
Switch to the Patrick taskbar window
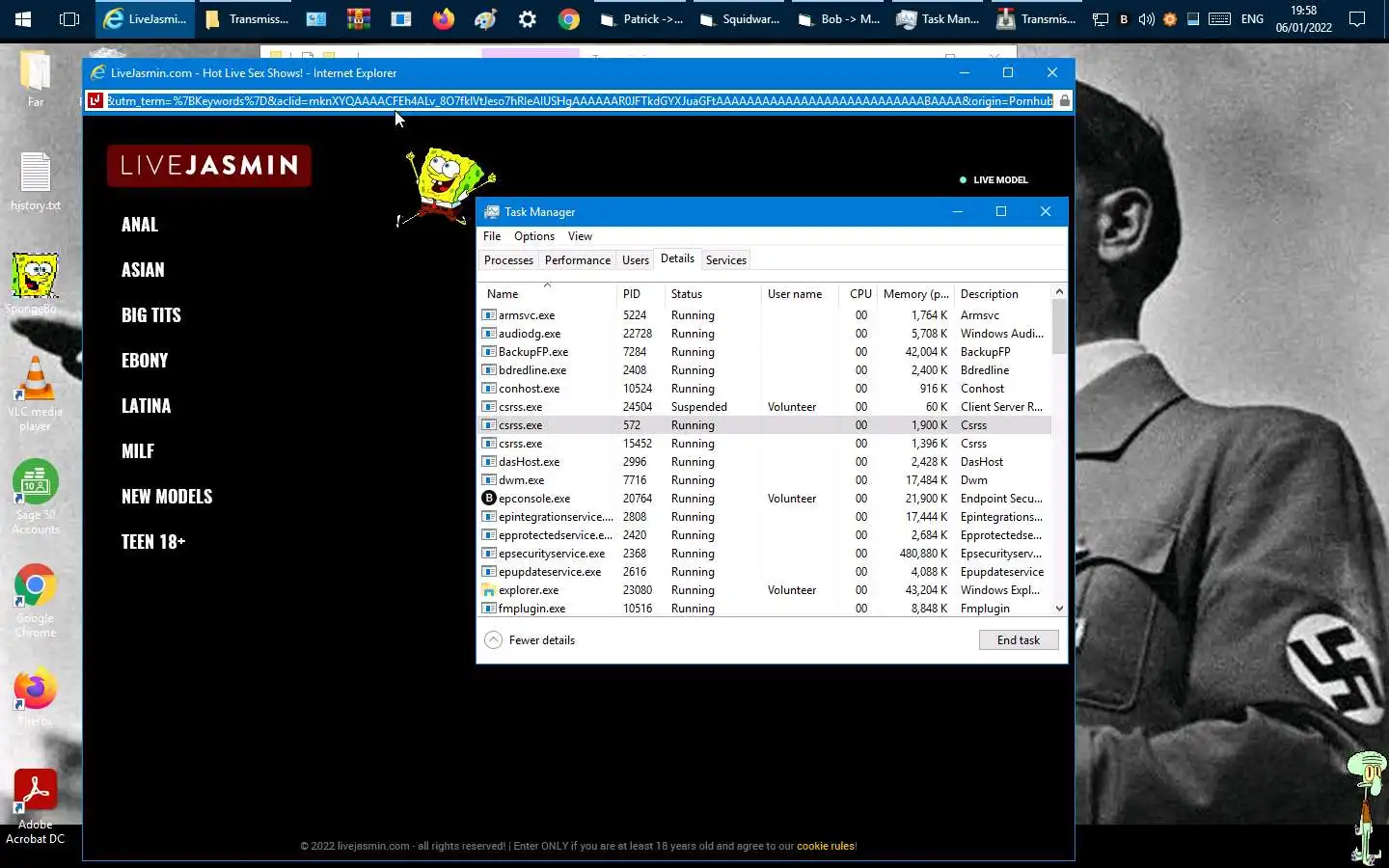point(640,18)
